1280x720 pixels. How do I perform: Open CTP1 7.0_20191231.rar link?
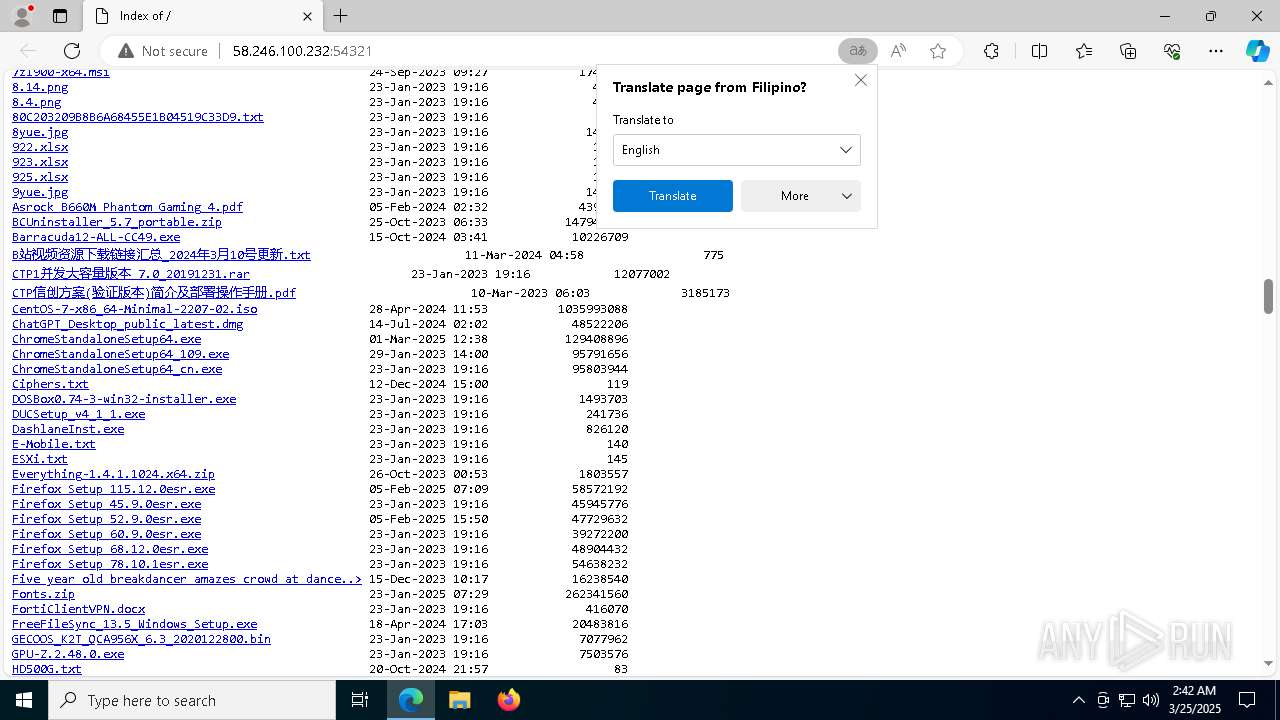131,274
